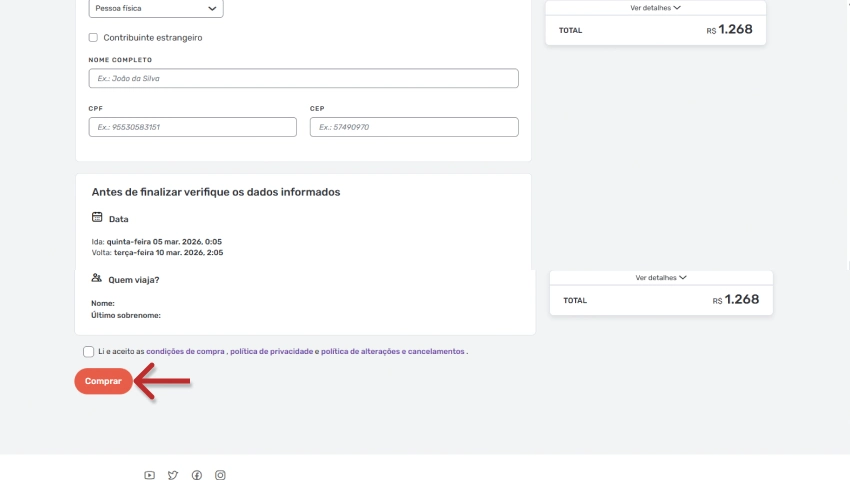Open the política de privacidade link
850x480 pixels.
click(271, 352)
